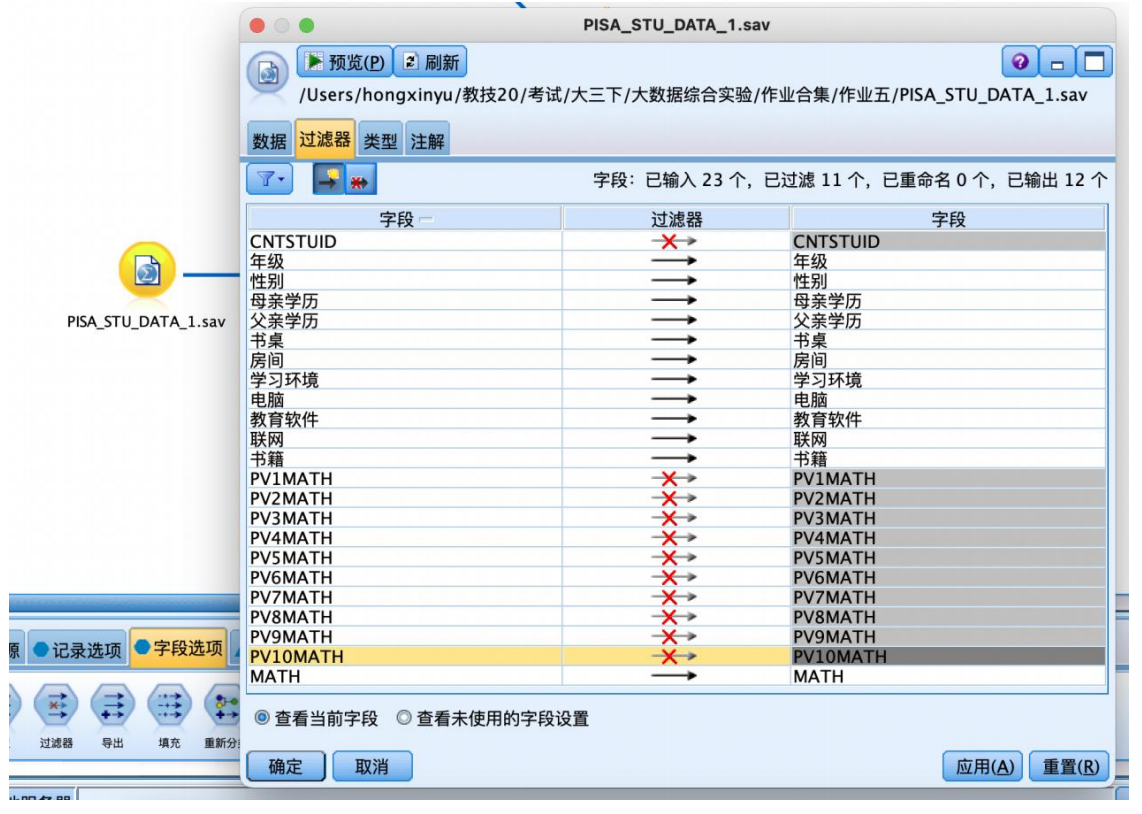Open help with the question mark icon

1020,62
